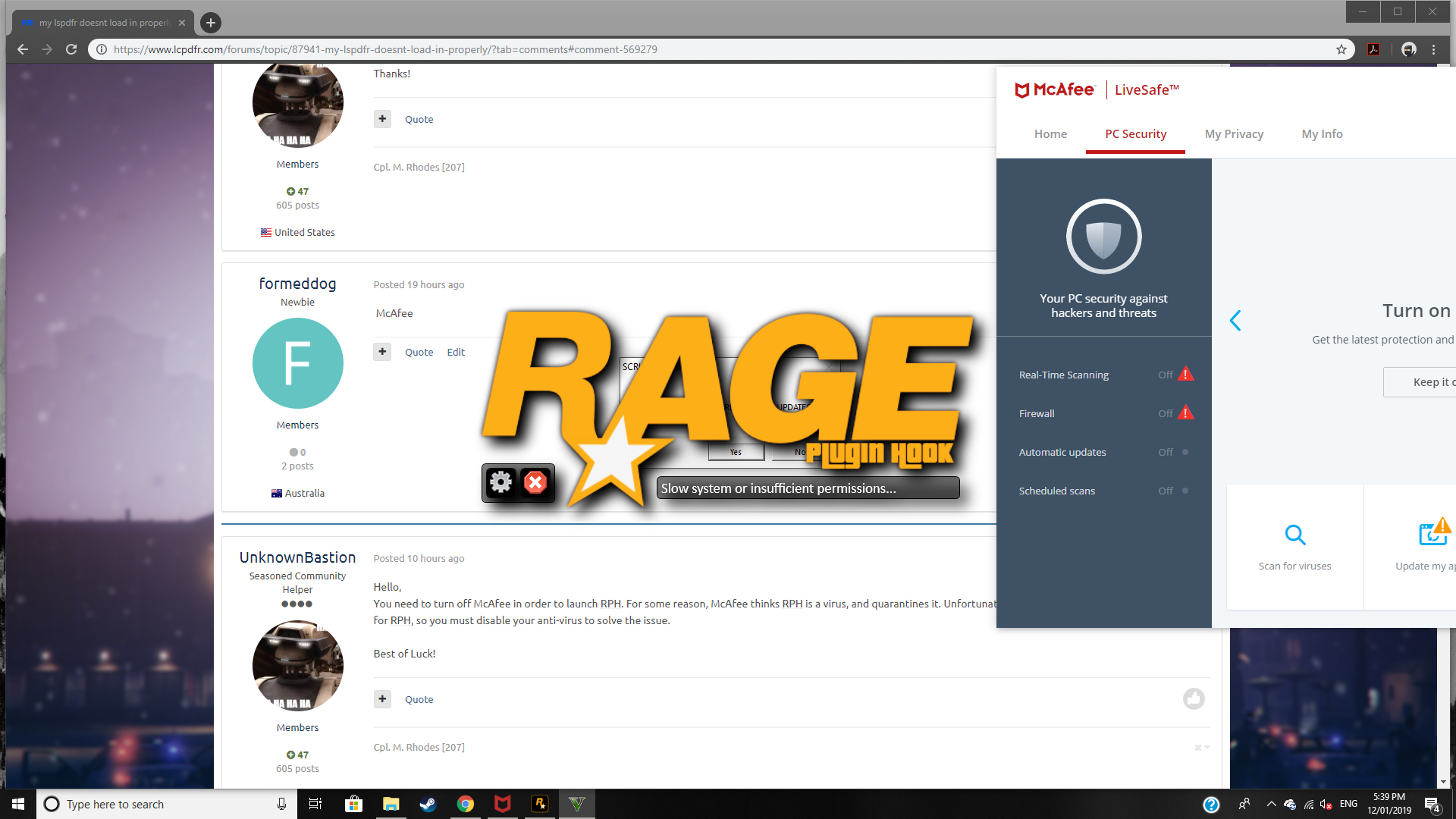This screenshot has height=819, width=1456.
Task: Click the Update my apps icon
Action: coord(1432,534)
